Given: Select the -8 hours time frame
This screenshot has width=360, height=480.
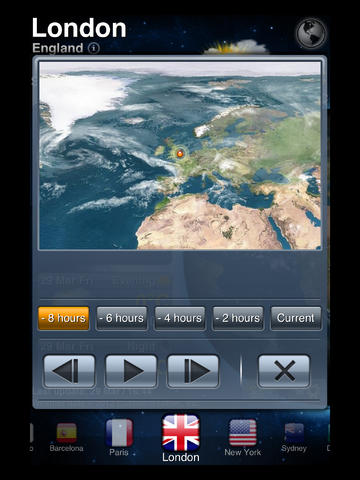Looking at the screenshot, I should pyautogui.click(x=63, y=318).
